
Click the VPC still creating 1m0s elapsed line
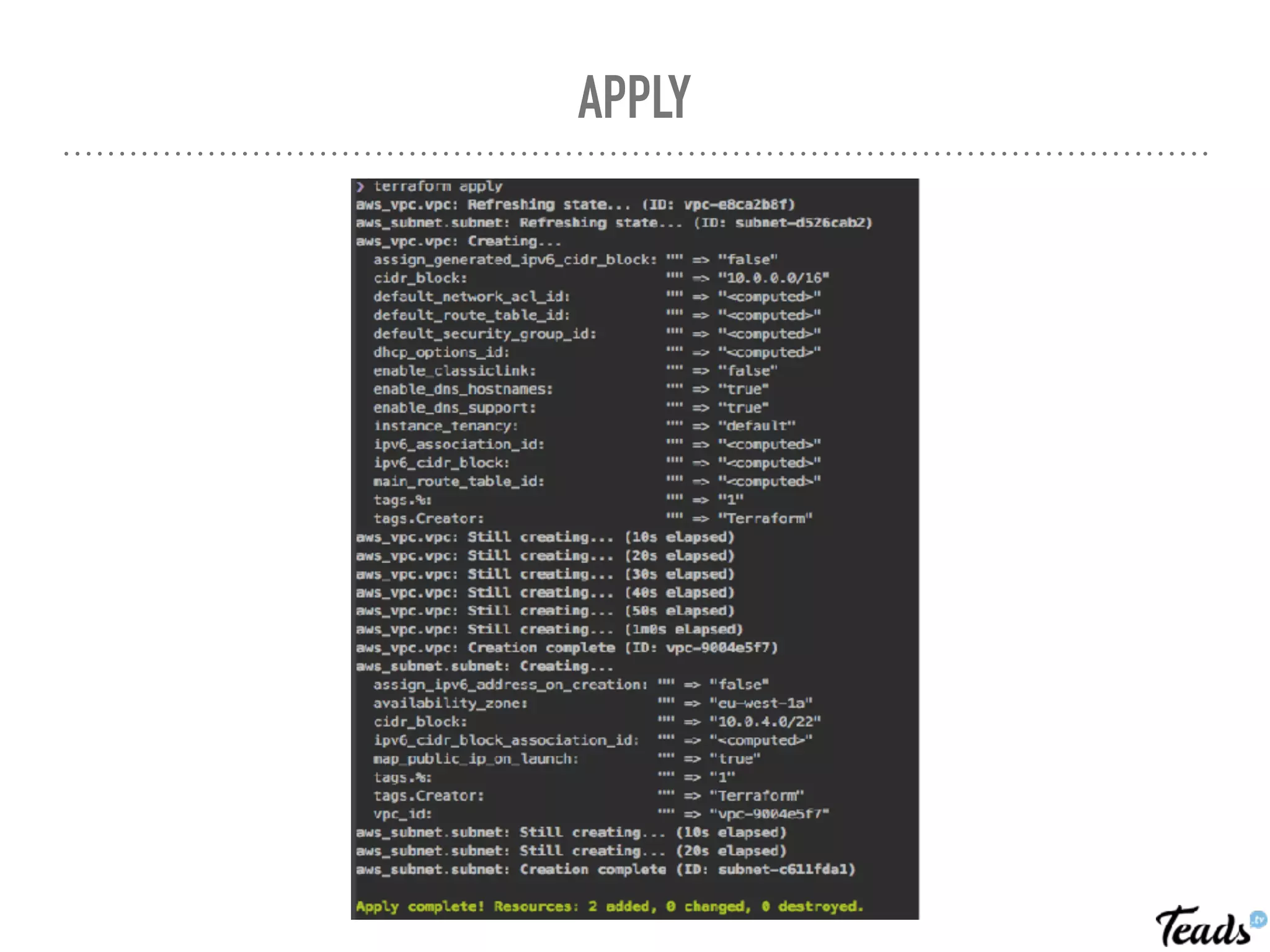(549, 629)
